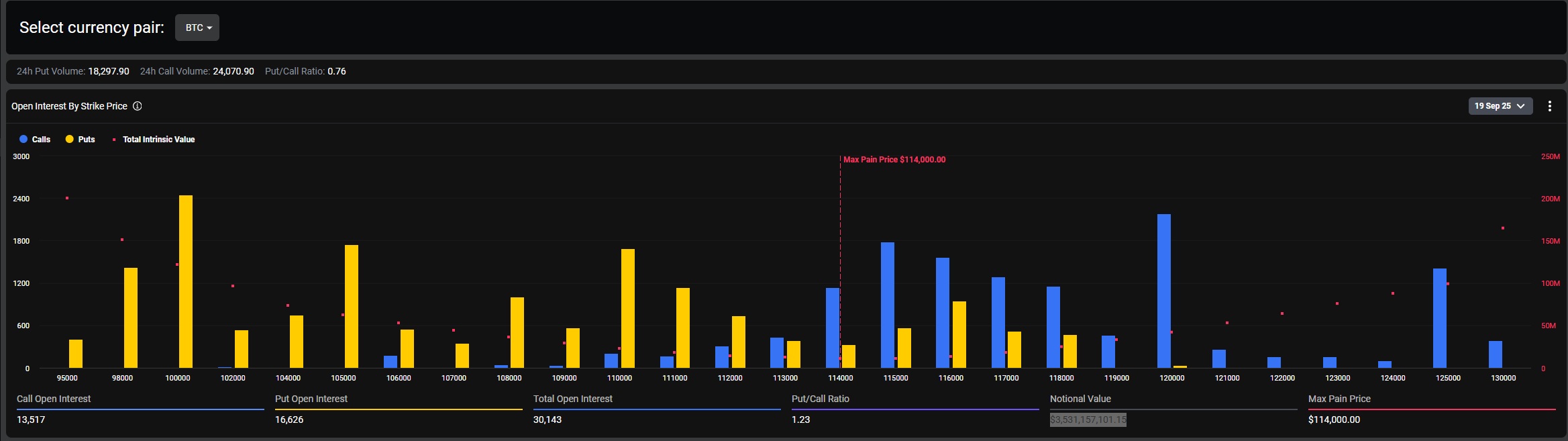Click the 250M right axis label
Viewport: 1568px width, 441px height.
1551,156
